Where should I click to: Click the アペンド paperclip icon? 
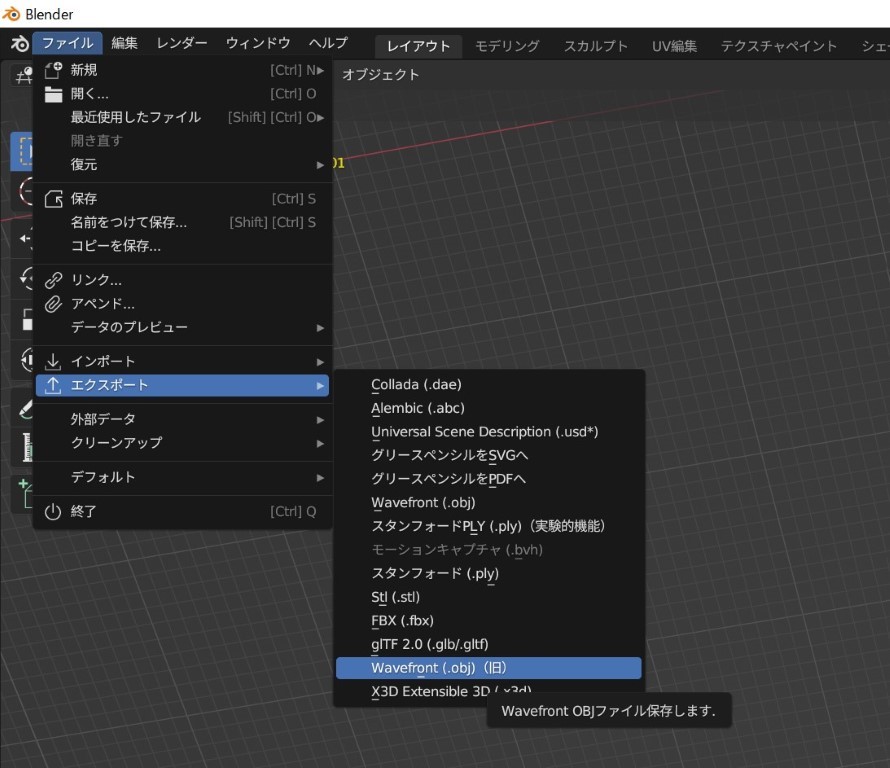coord(54,304)
